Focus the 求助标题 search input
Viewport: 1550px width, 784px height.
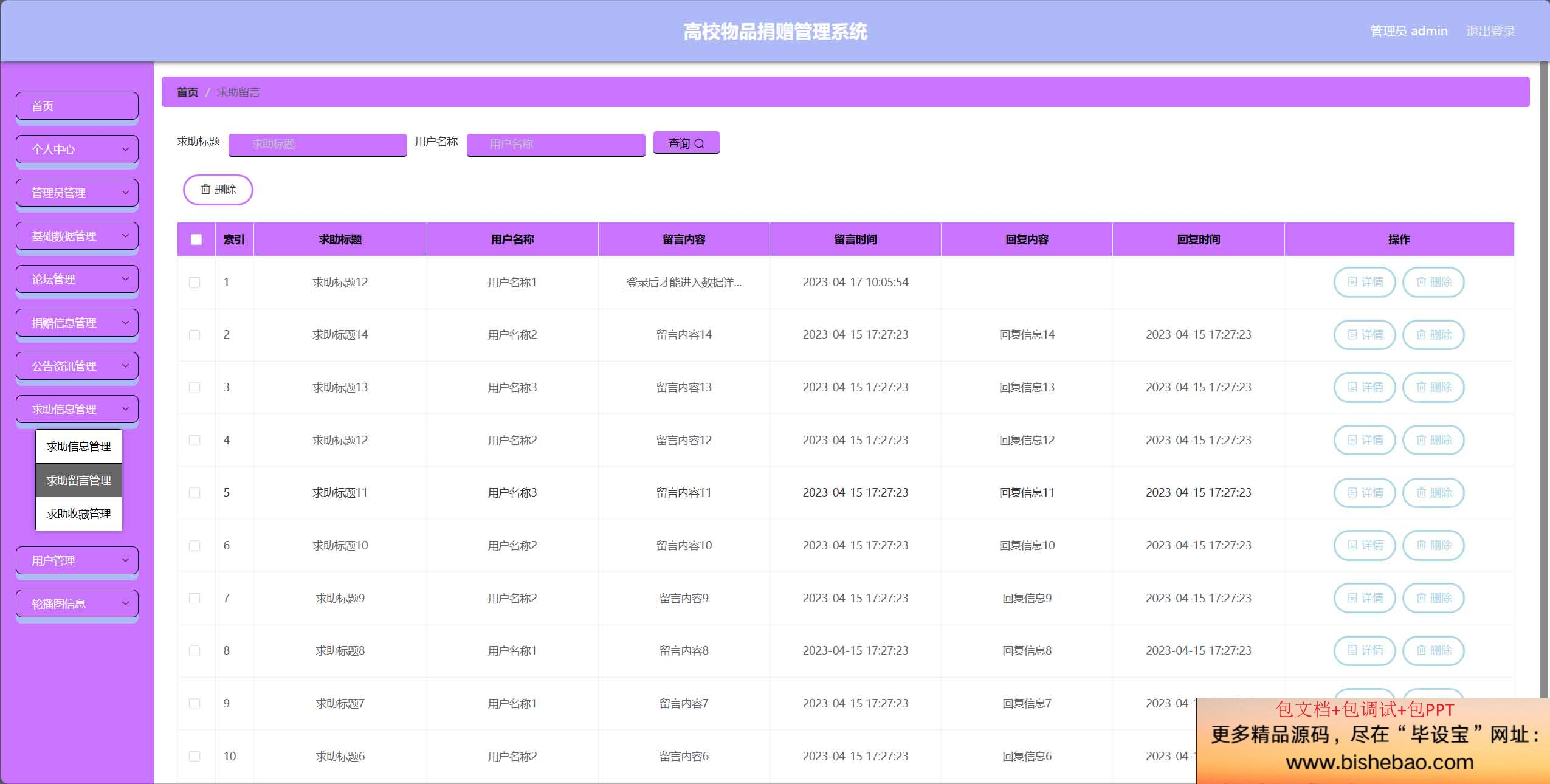[318, 145]
